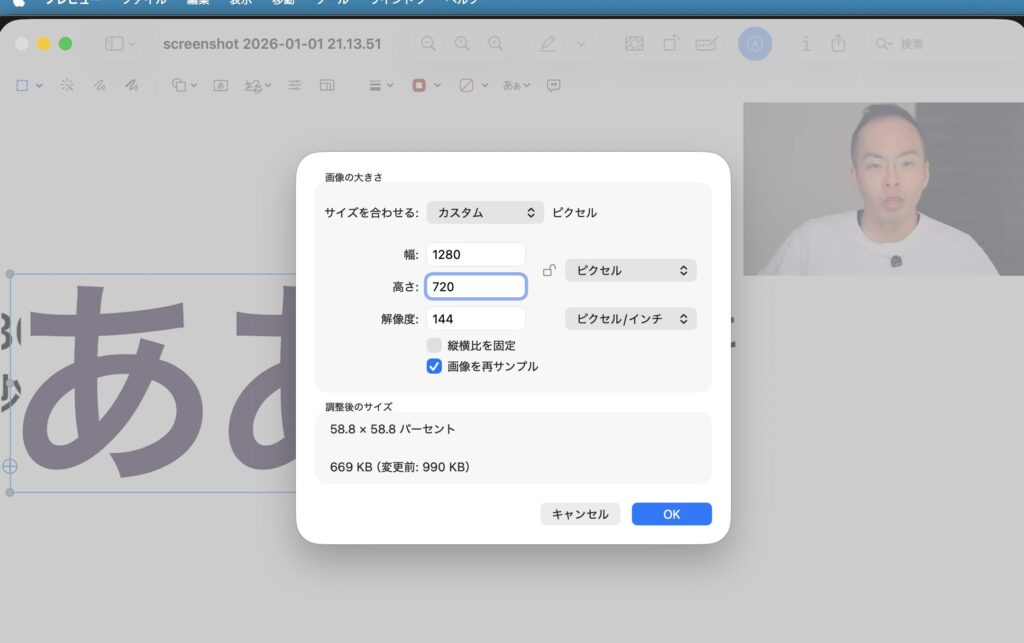Viewport: 1024px width, 643px height.
Task: Open the info inspector icon
Action: (x=806, y=44)
